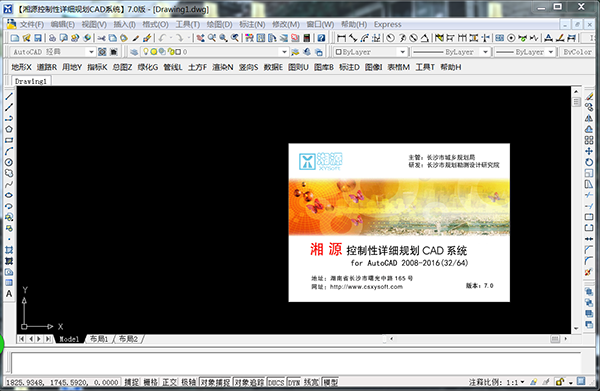
Task: Open the 文件(F) menu
Action: 31,24
